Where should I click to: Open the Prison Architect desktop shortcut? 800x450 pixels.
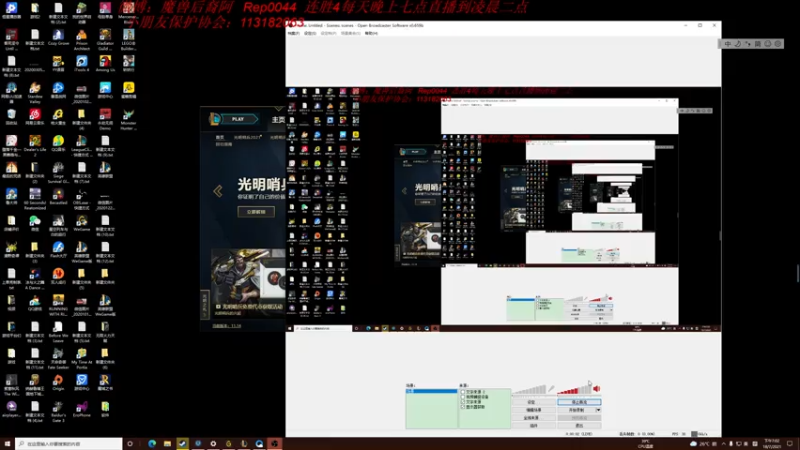82,39
